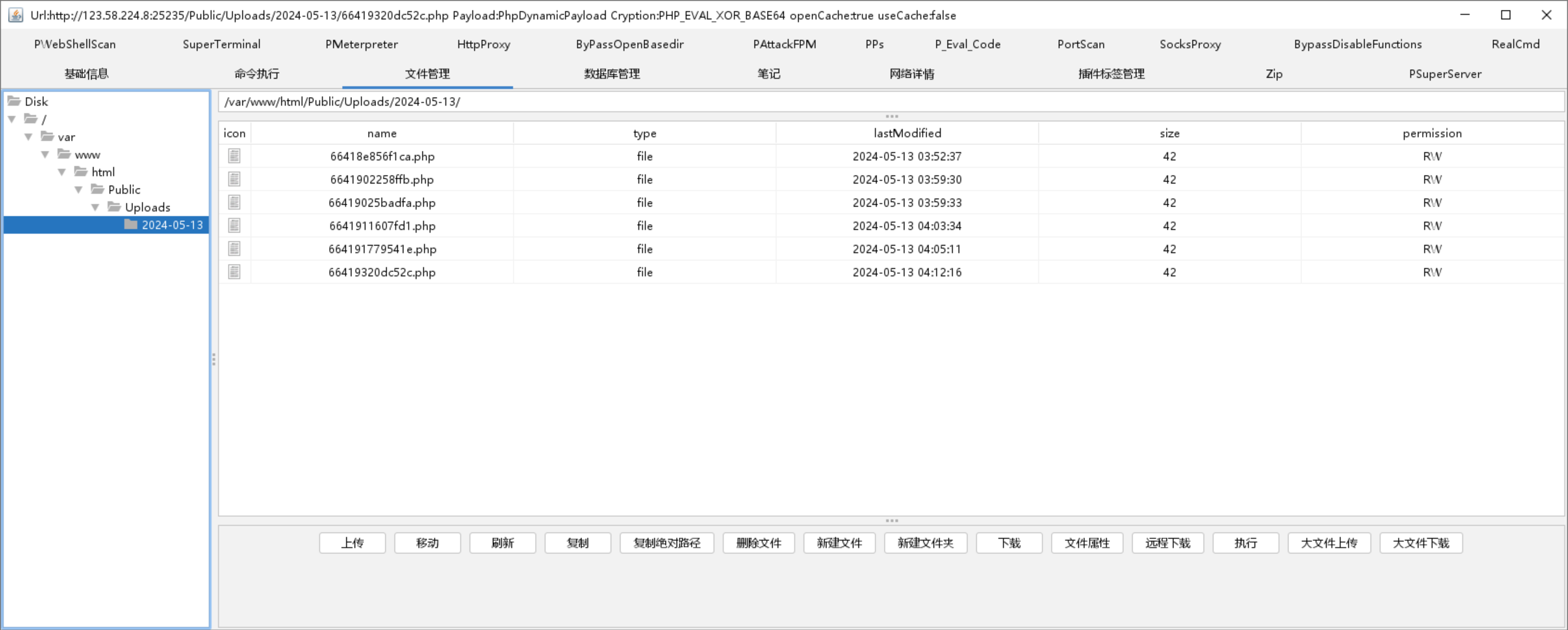Click the 新建文件夹 button
The width and height of the screenshot is (1568, 630).
[x=925, y=543]
